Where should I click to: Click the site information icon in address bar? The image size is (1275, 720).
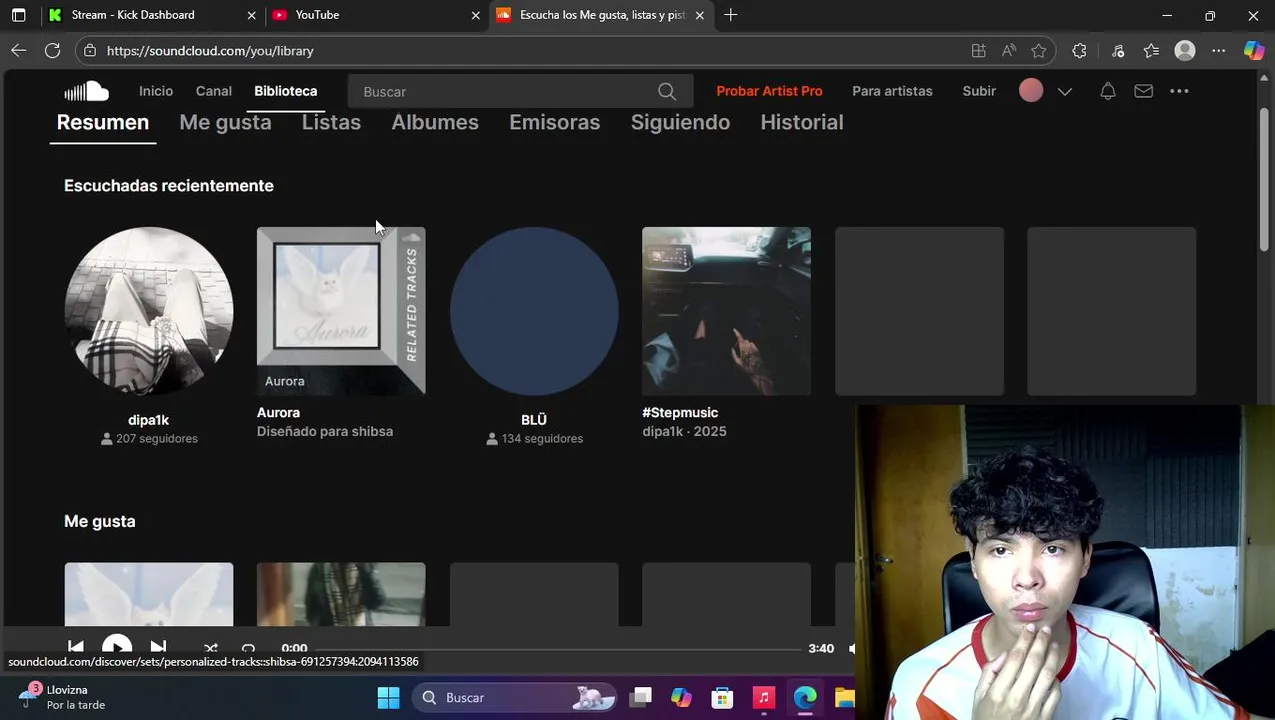pyautogui.click(x=90, y=50)
